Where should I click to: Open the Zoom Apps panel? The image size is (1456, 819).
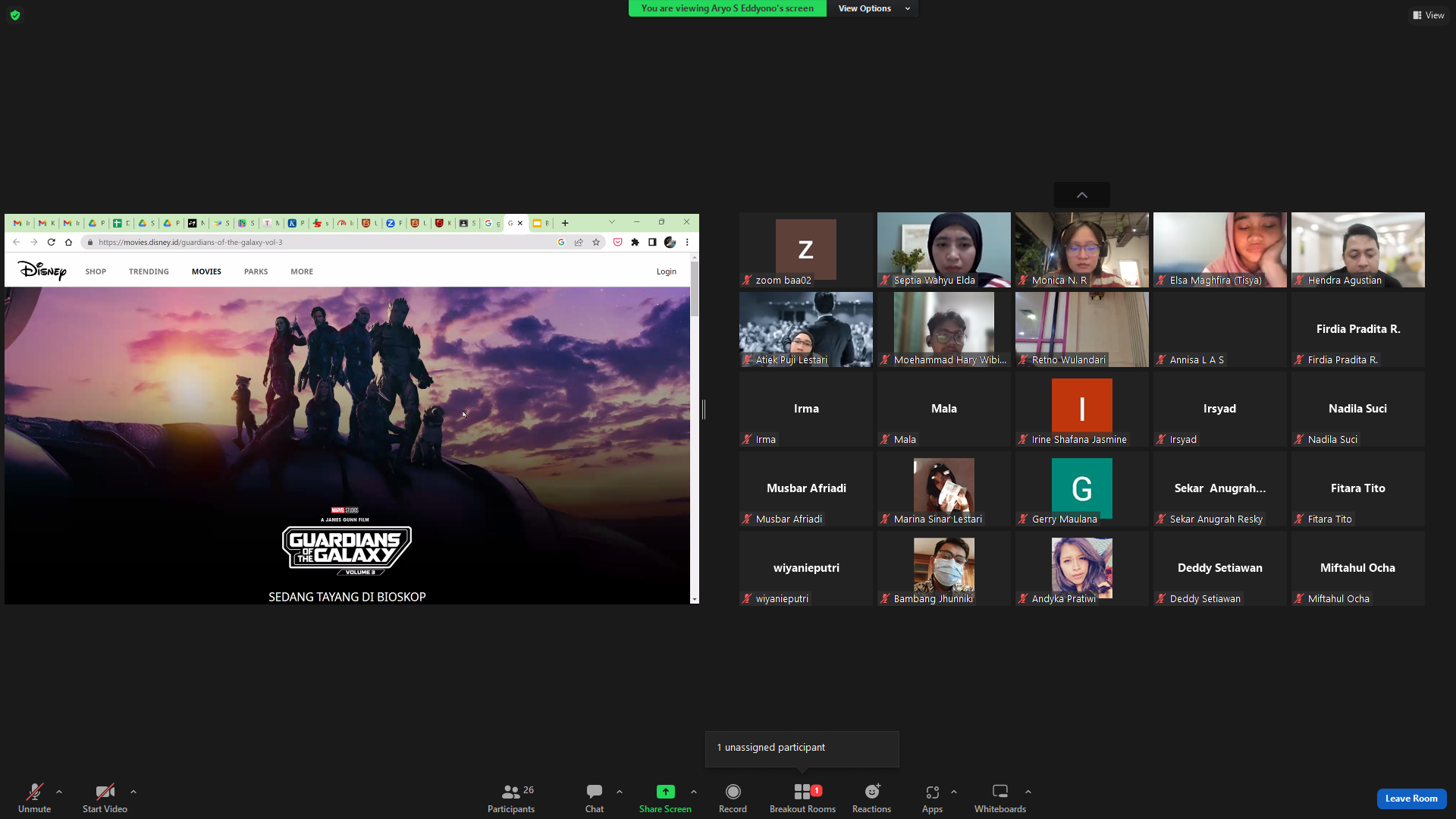[932, 798]
